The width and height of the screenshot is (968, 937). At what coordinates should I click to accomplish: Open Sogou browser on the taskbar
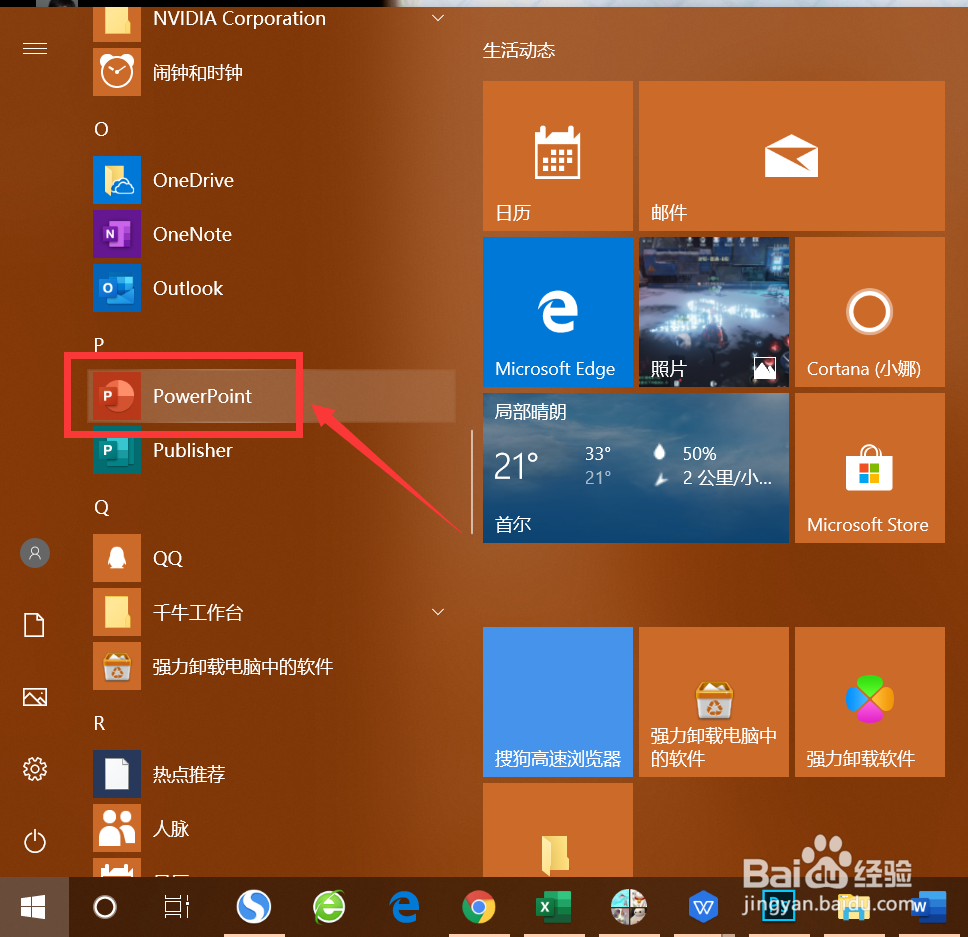click(x=254, y=907)
